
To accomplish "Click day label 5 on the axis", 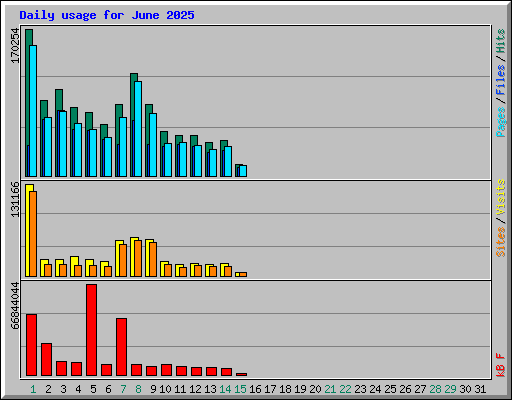I will click(93, 389).
